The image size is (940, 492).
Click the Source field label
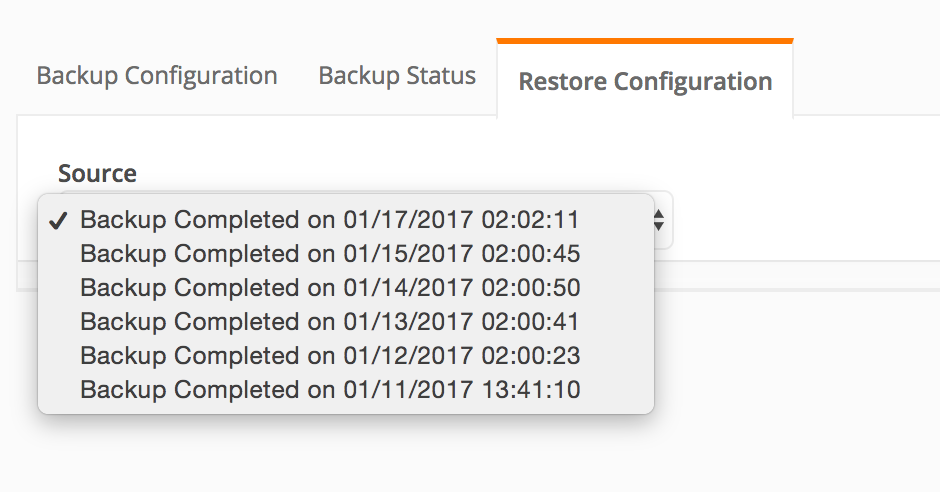97,173
